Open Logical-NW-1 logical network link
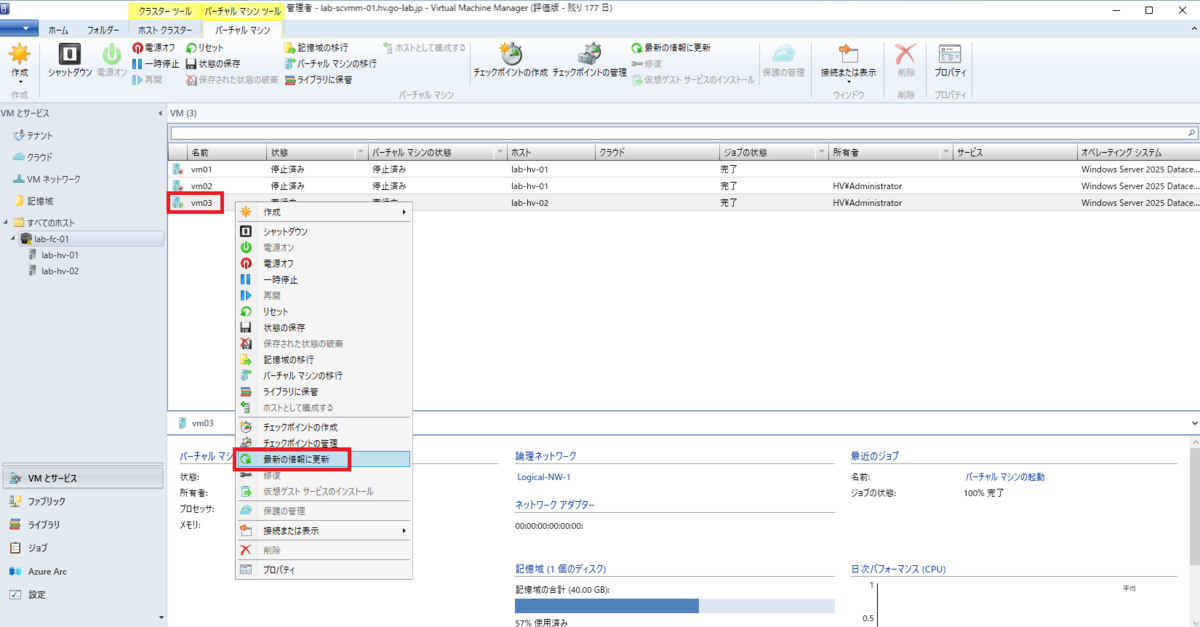 pos(542,477)
